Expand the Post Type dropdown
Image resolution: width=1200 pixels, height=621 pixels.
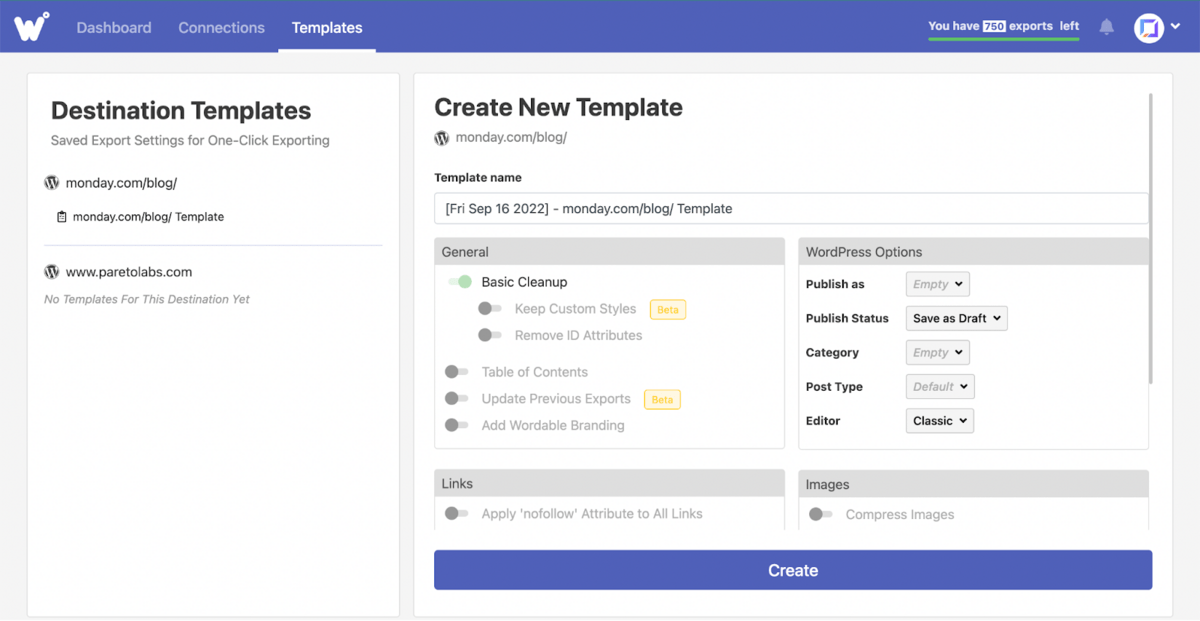pos(939,387)
